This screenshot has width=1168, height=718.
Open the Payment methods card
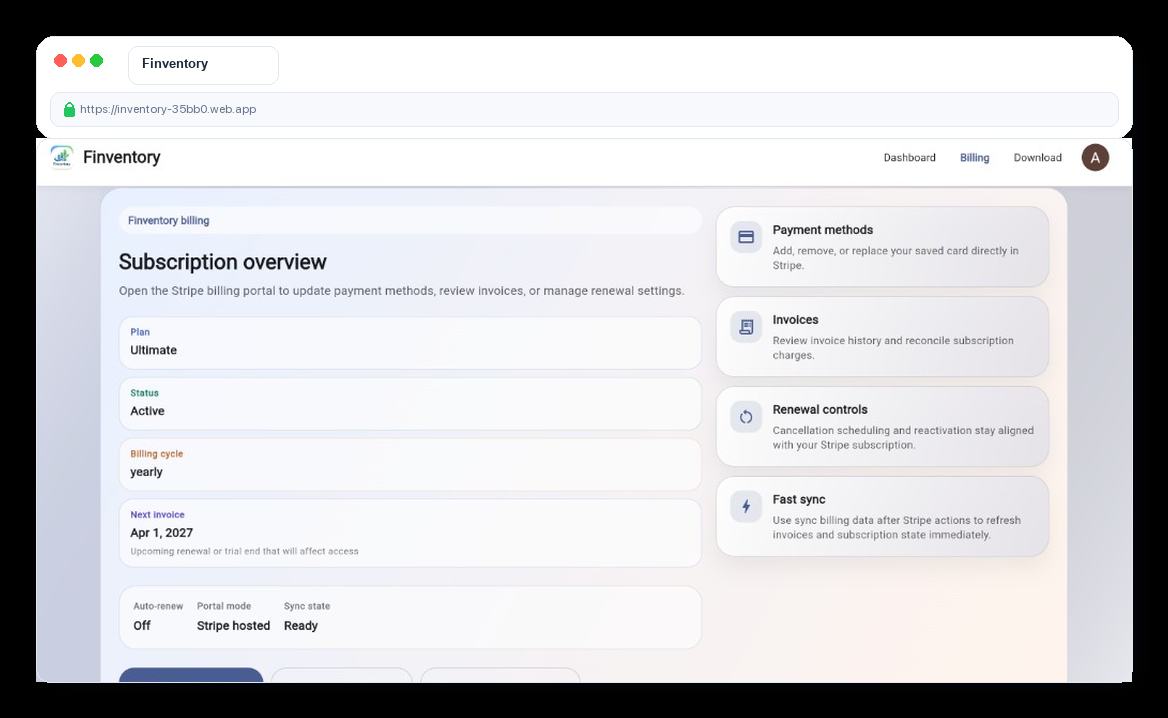pos(882,247)
